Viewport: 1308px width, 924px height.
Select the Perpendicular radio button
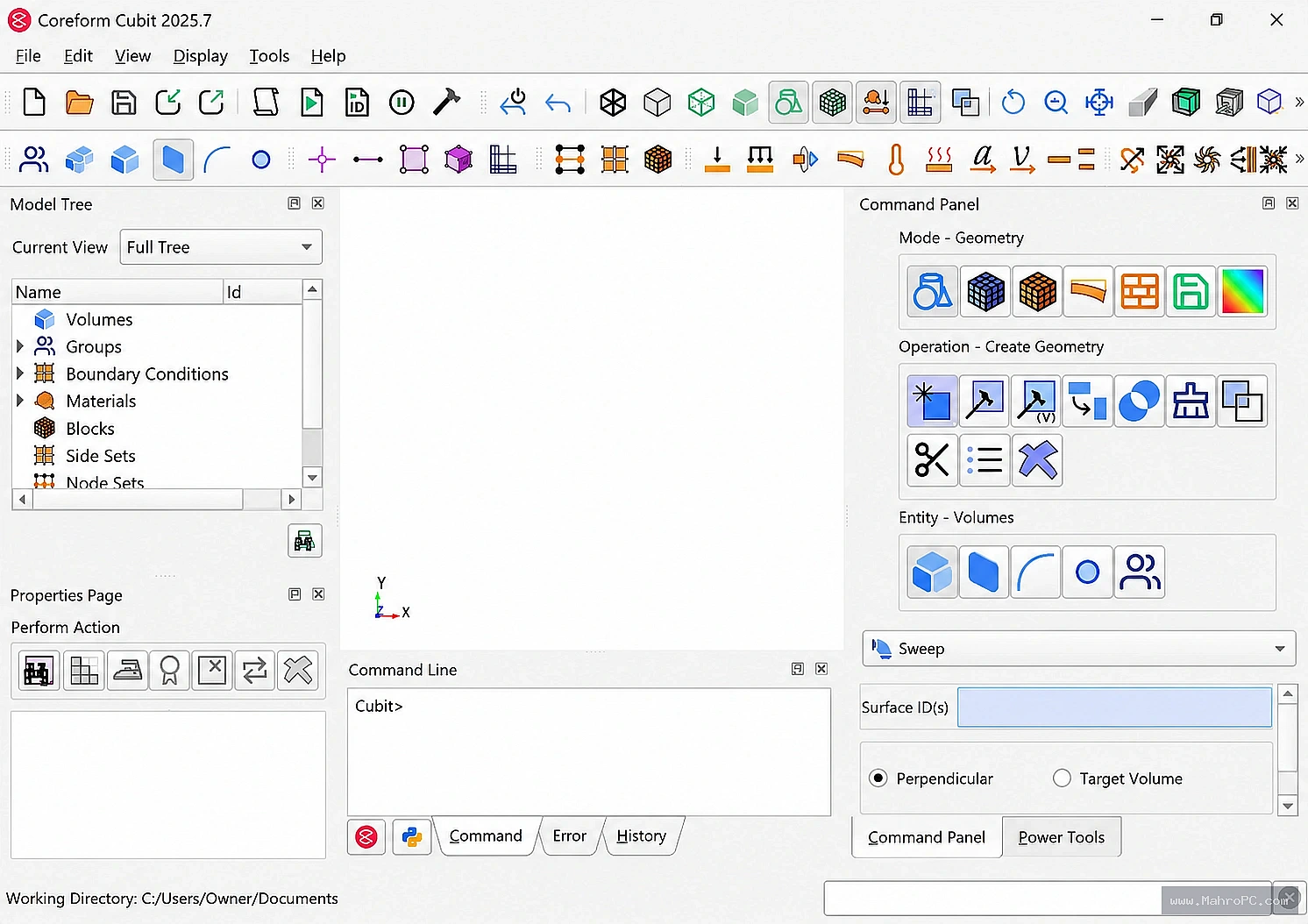[x=878, y=778]
